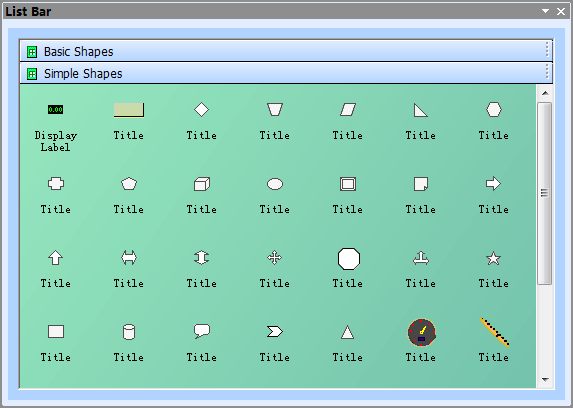Pick the diamond shape icon
The height and width of the screenshot is (408, 573).
[x=201, y=109]
